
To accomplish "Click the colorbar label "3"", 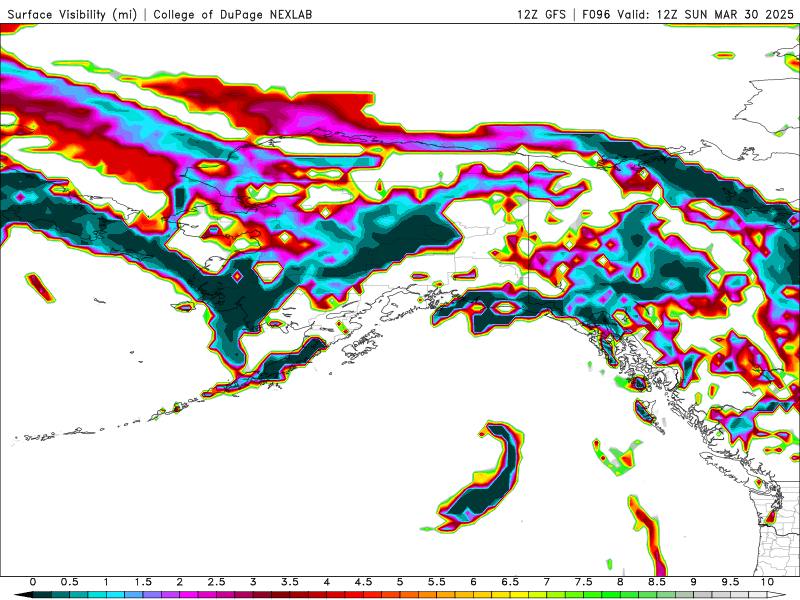I will (x=253, y=582).
